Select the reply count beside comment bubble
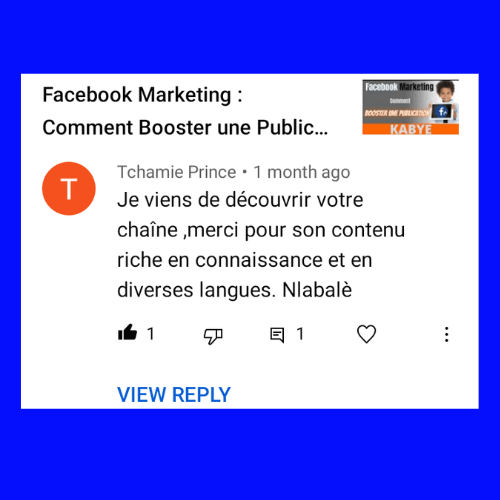 (x=300, y=334)
